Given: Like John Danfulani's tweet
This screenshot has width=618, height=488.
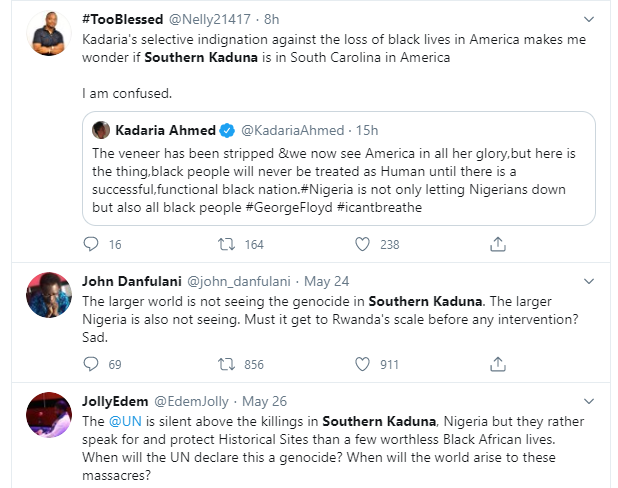Looking at the screenshot, I should pos(362,364).
